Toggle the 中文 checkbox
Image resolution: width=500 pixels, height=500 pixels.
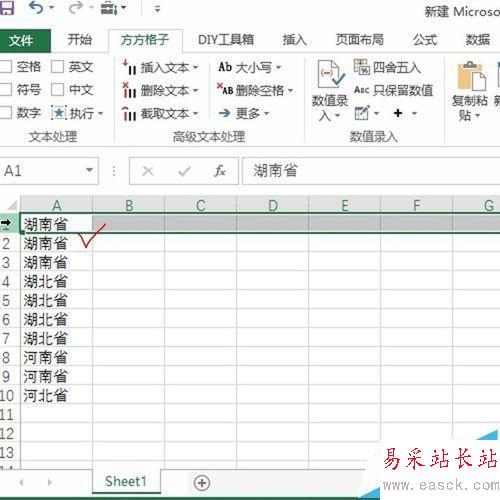click(x=57, y=90)
